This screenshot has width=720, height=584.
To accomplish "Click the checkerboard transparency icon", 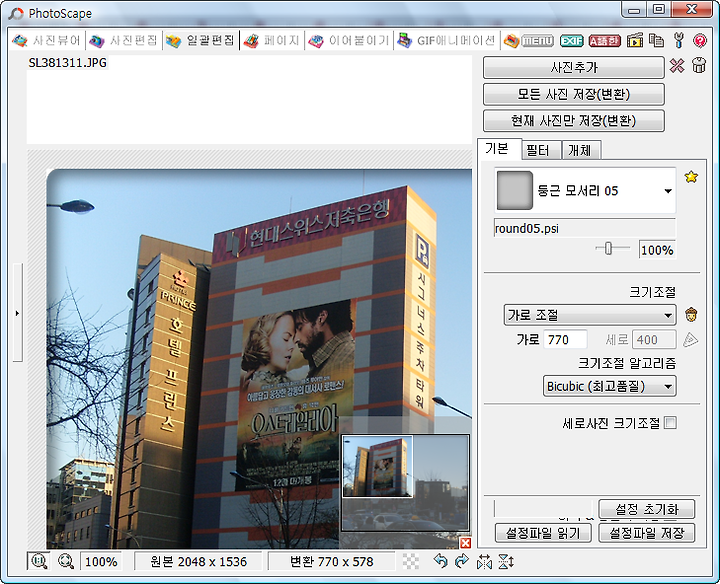I will click(411, 561).
